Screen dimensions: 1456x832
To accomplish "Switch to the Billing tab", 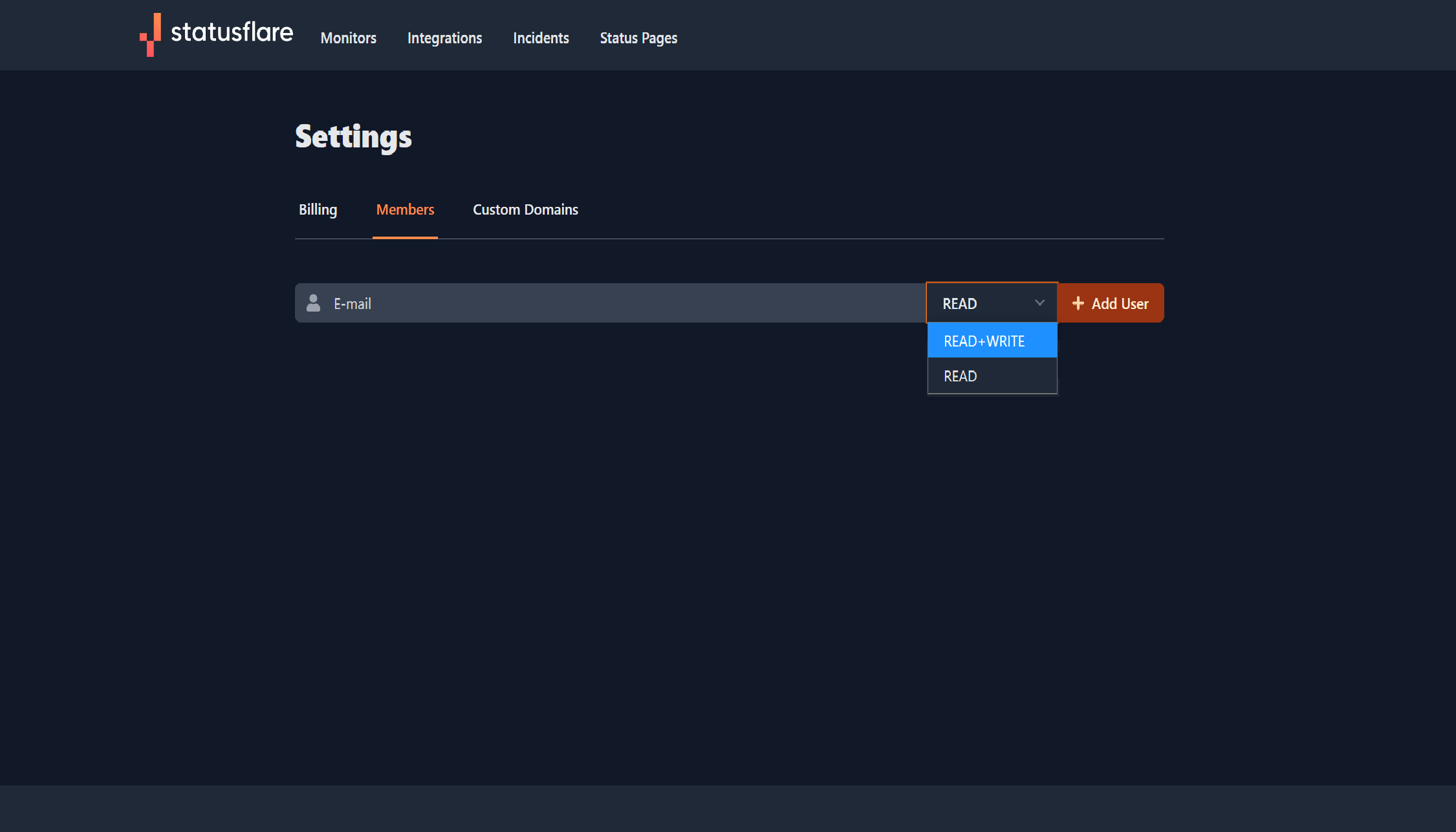I will 318,210.
